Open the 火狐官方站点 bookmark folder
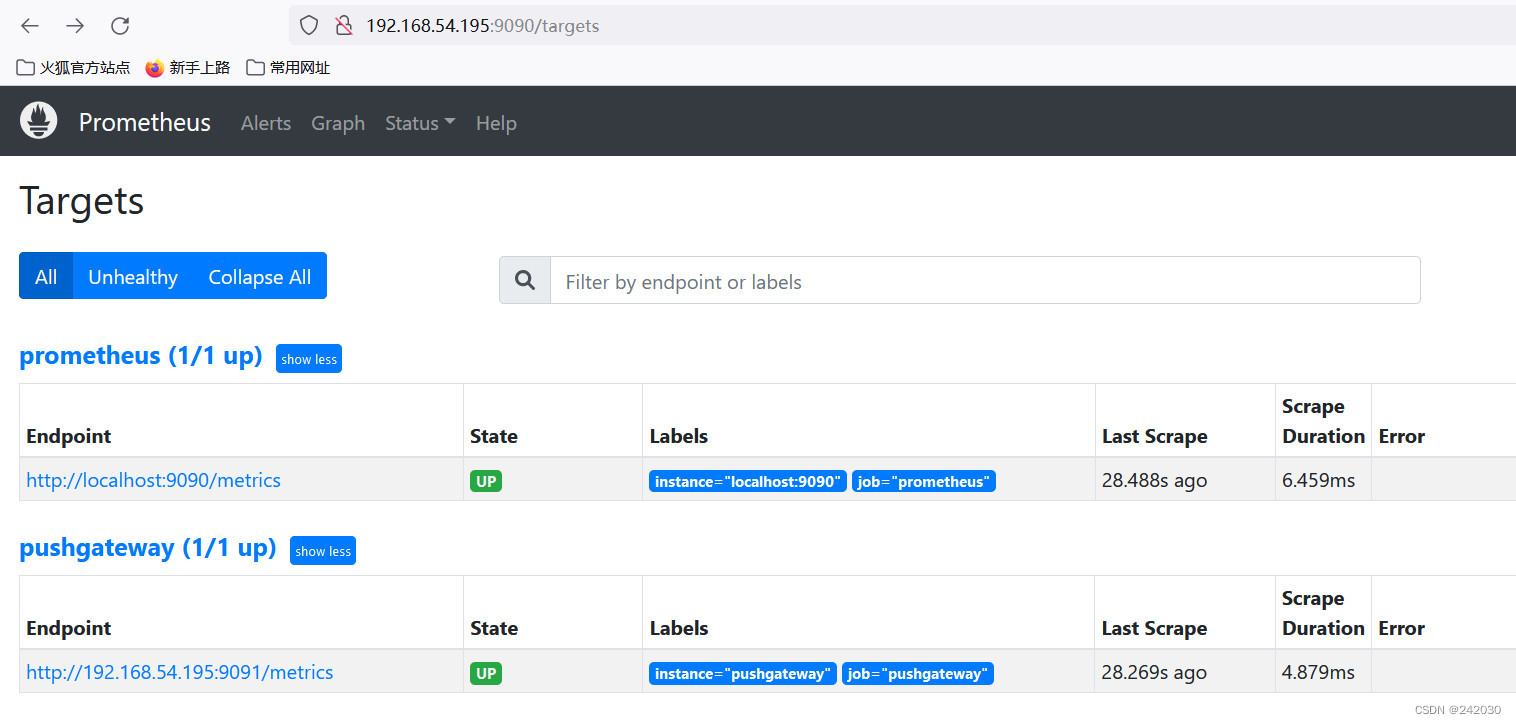This screenshot has width=1516, height=724. tap(73, 67)
